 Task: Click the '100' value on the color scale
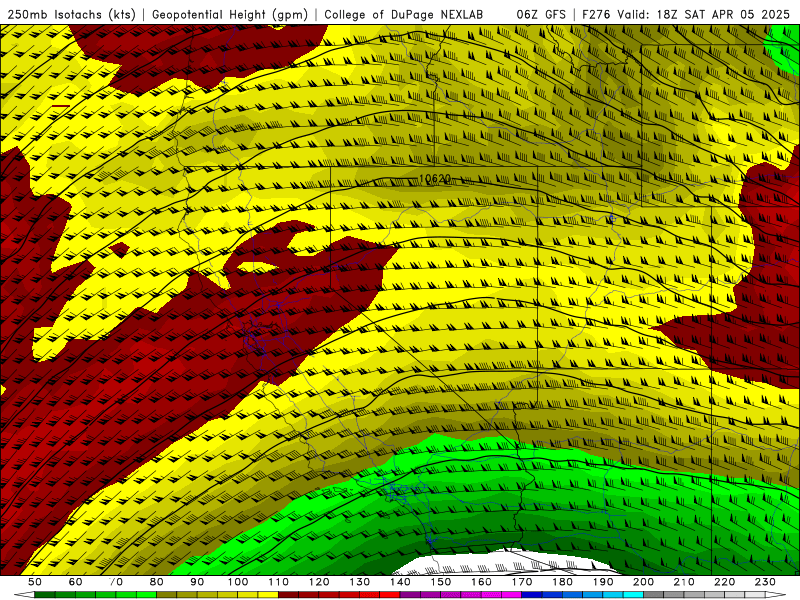tap(238, 582)
